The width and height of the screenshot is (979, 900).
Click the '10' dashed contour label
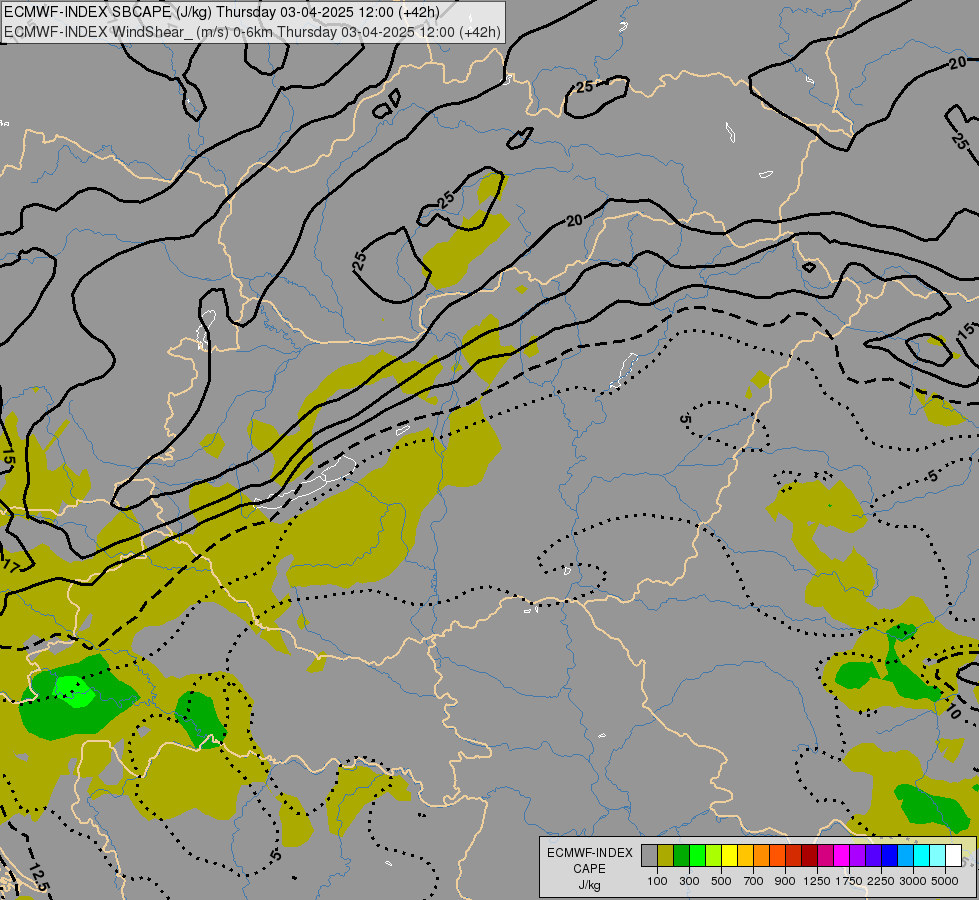pos(953,711)
